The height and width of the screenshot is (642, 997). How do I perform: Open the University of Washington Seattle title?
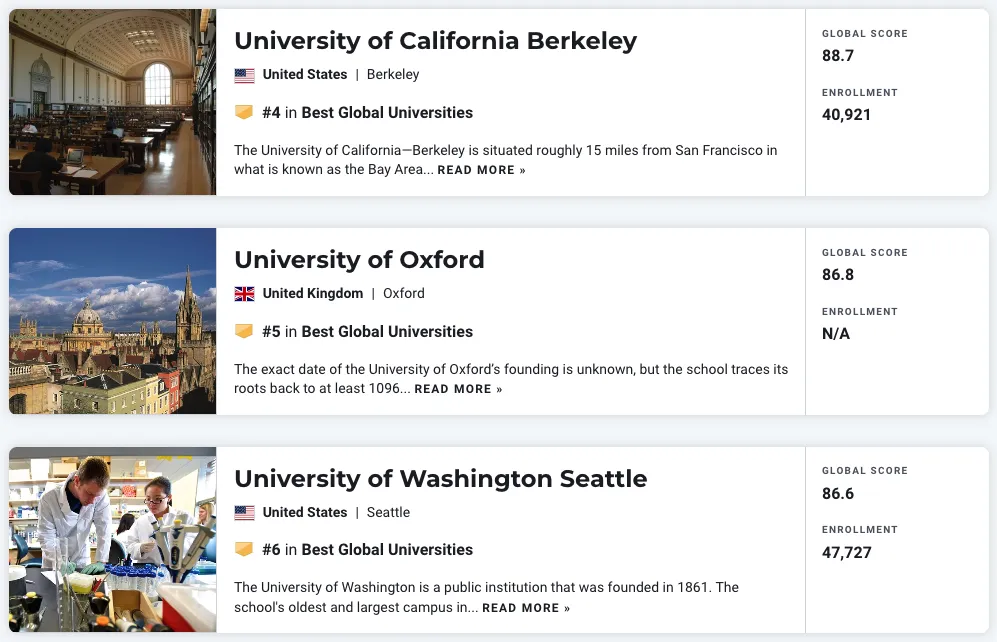pyautogui.click(x=440, y=478)
